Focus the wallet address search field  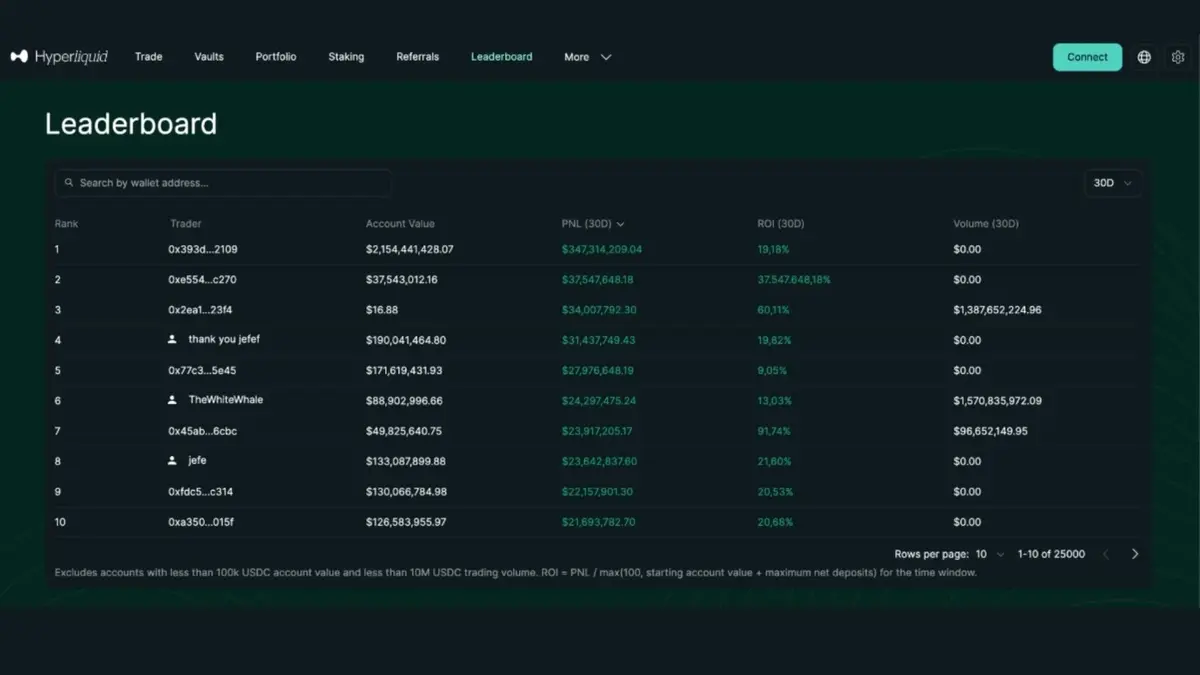tap(230, 183)
